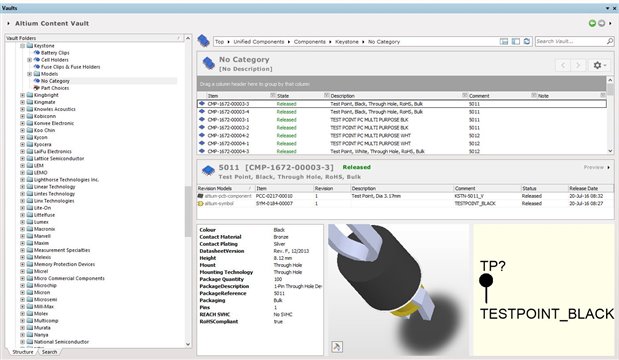Switch to the Search tab
Viewport: 619px width, 360px height.
click(x=49, y=352)
